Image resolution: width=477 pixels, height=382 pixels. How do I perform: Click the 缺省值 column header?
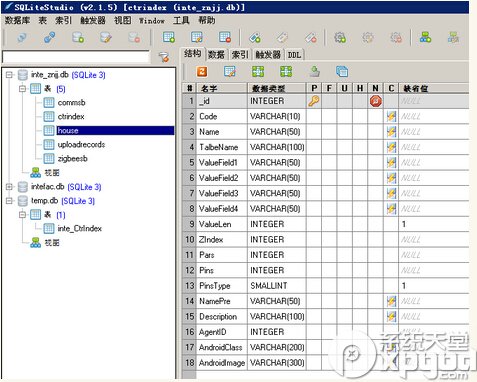[433, 88]
